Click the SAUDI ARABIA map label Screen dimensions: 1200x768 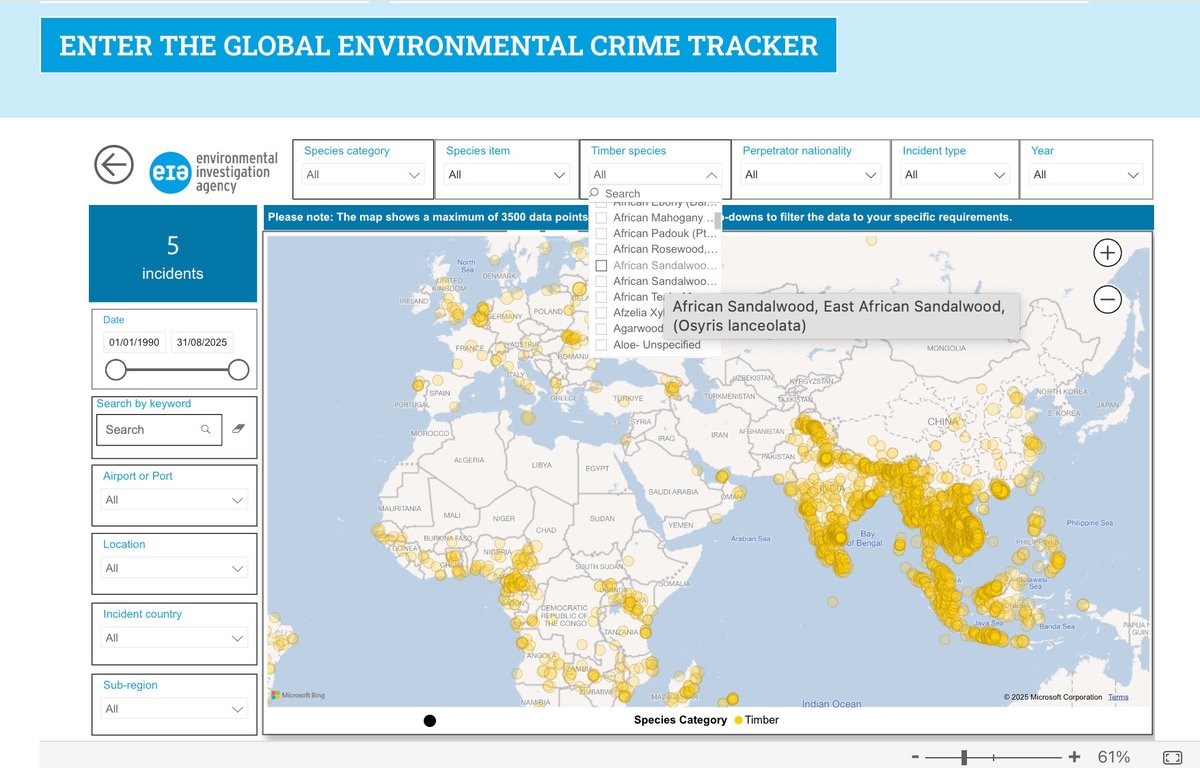(673, 491)
